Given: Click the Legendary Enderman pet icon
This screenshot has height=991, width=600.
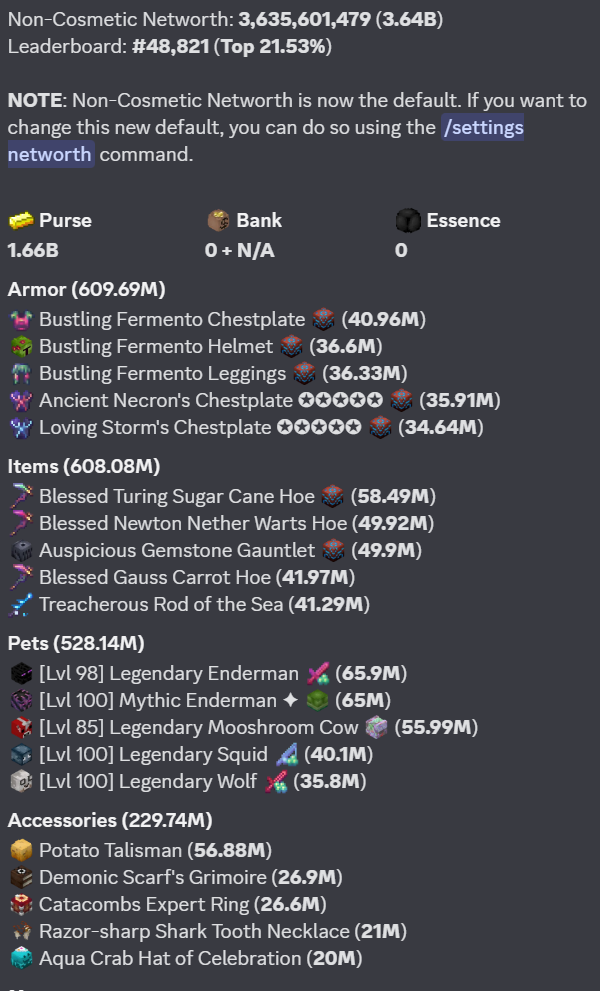Looking at the screenshot, I should (x=21, y=674).
